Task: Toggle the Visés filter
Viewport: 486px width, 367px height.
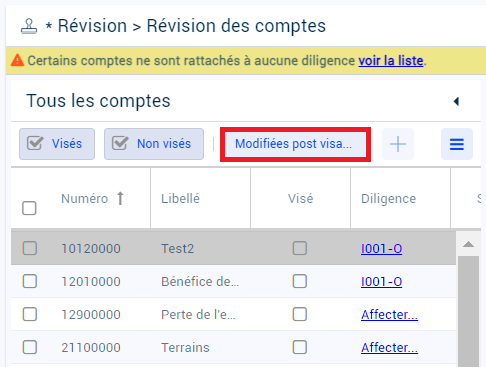Action: pyautogui.click(x=57, y=144)
